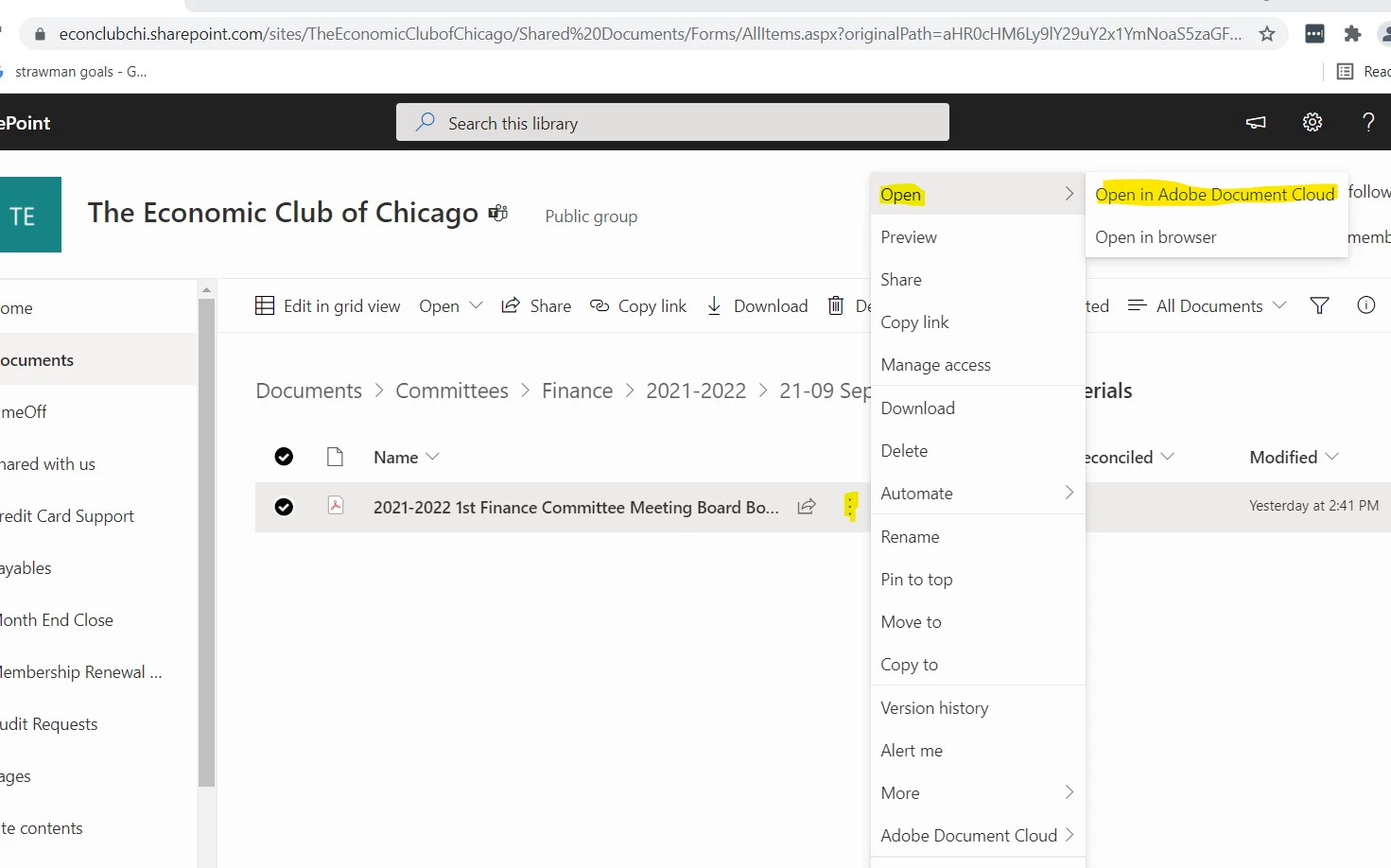Screen dimensions: 1391x868
Task: Choose Open in Adobe Document Cloud
Action: (1215, 194)
